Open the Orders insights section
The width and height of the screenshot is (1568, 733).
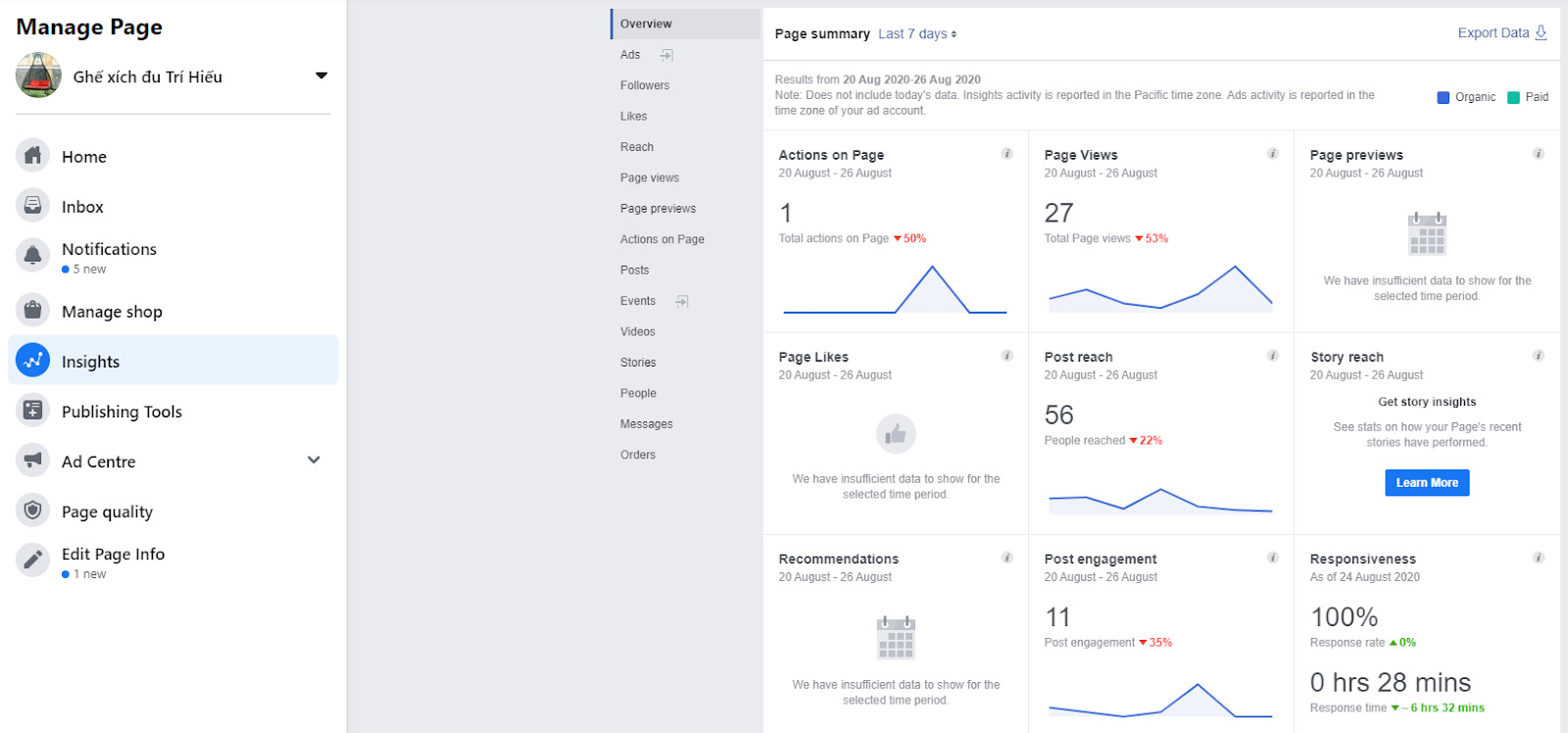tap(638, 455)
